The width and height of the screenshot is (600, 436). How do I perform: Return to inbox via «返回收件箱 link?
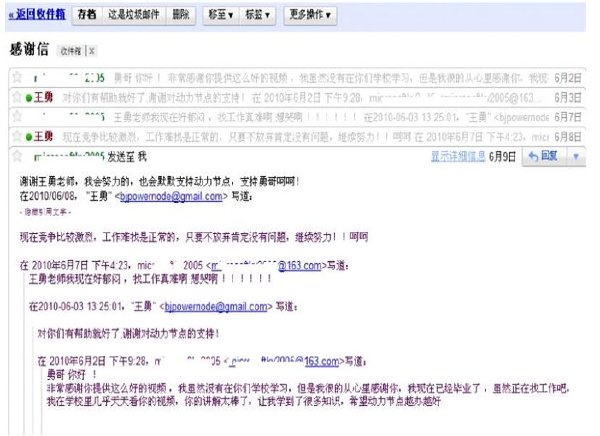pyautogui.click(x=37, y=14)
